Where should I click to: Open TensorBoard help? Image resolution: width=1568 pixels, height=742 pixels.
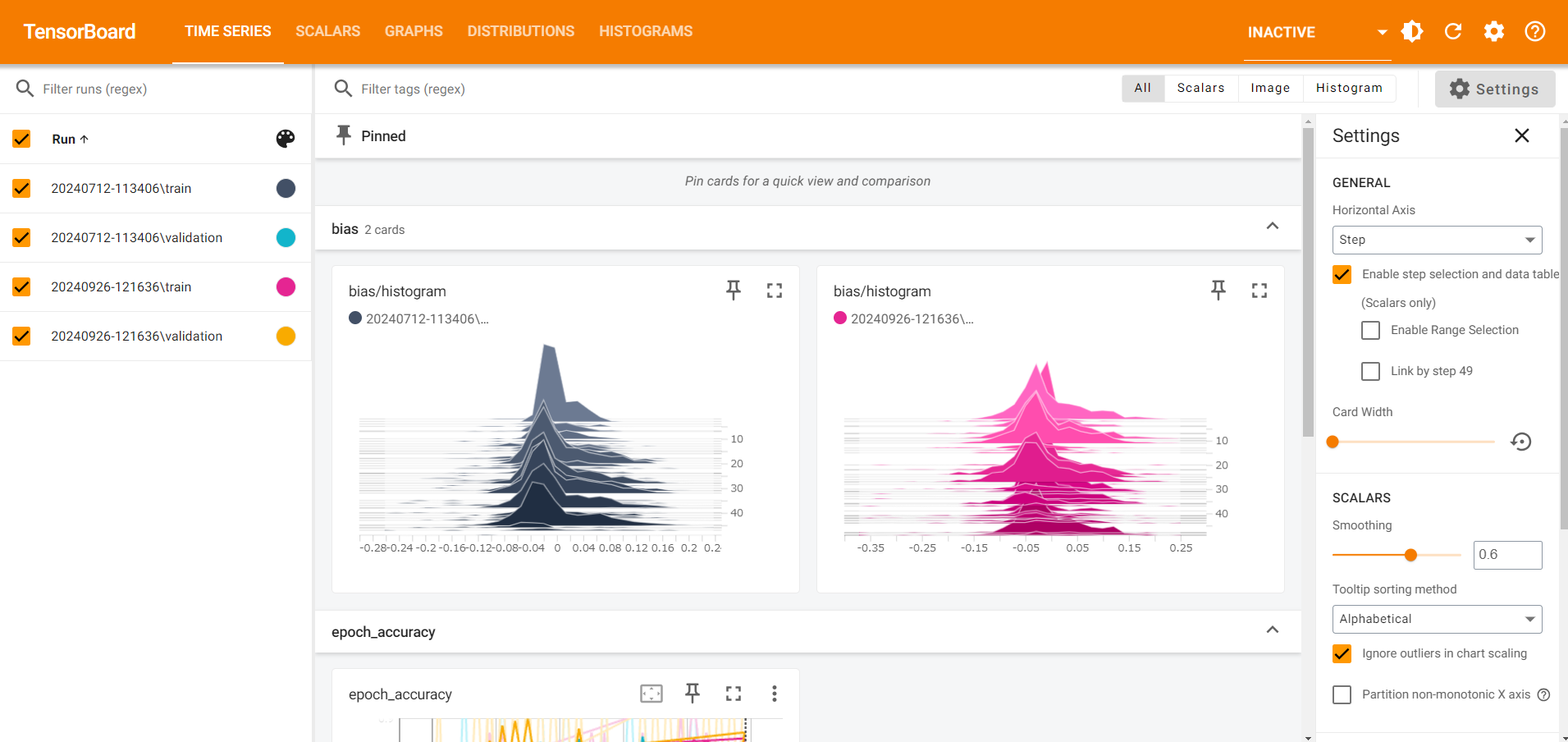[1535, 31]
